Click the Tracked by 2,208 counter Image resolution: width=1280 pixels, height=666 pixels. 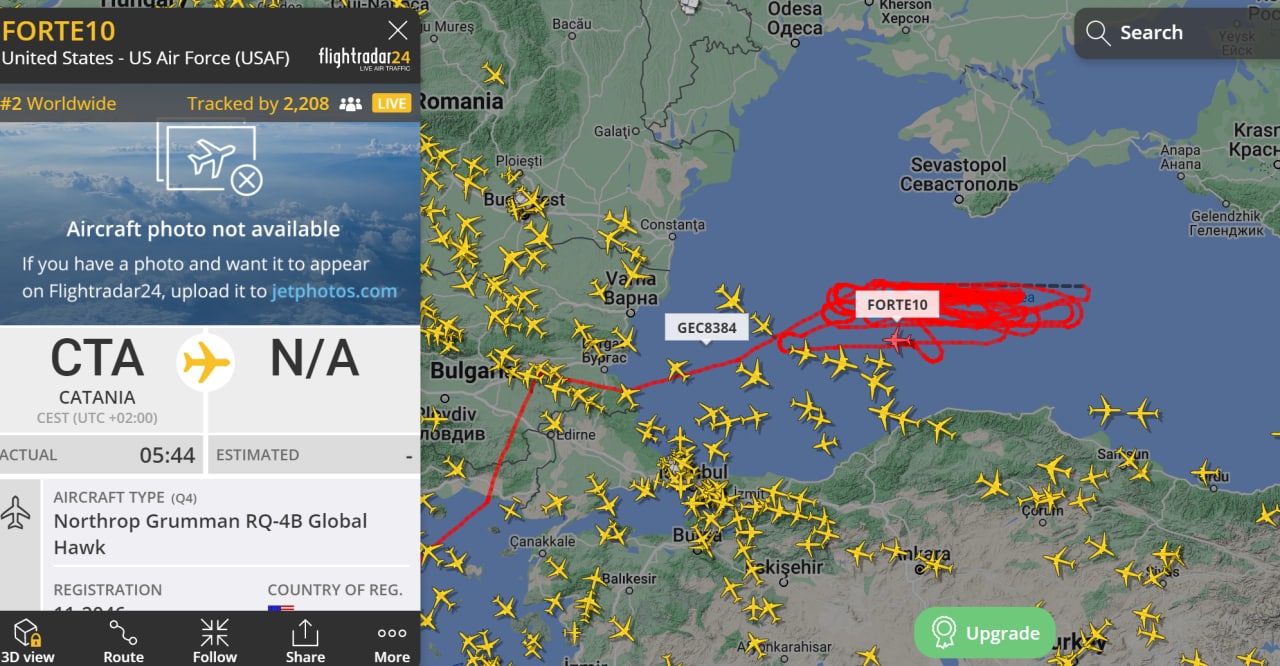[258, 104]
